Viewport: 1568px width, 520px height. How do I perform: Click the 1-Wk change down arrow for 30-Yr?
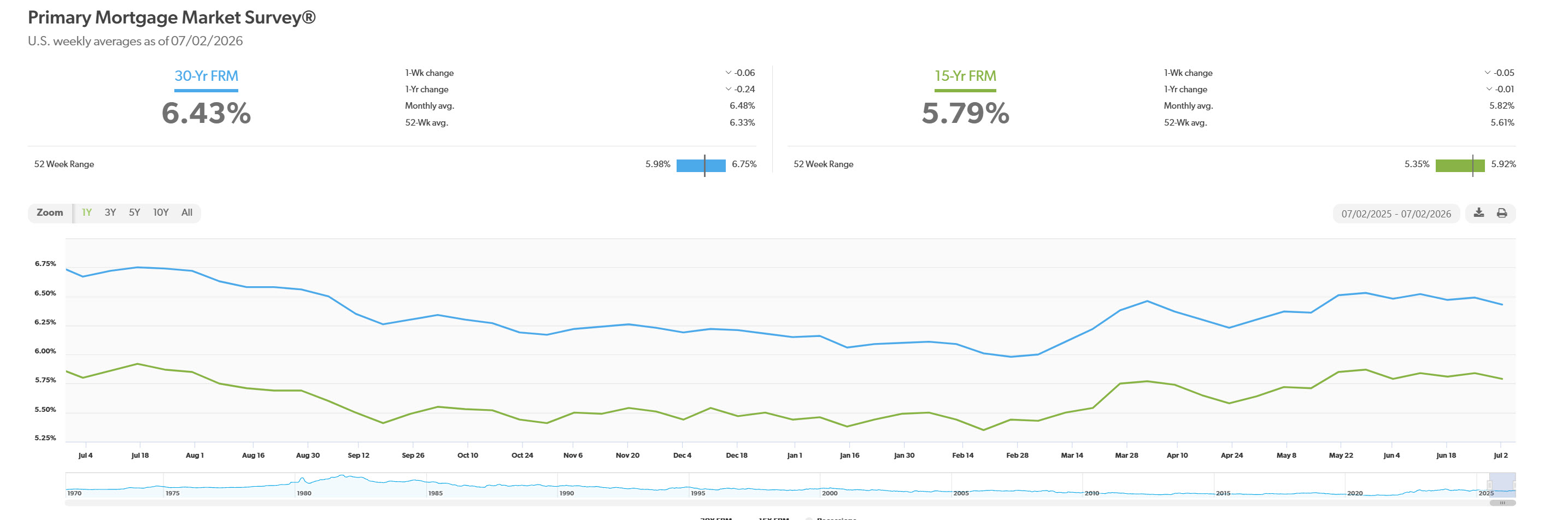tap(728, 73)
